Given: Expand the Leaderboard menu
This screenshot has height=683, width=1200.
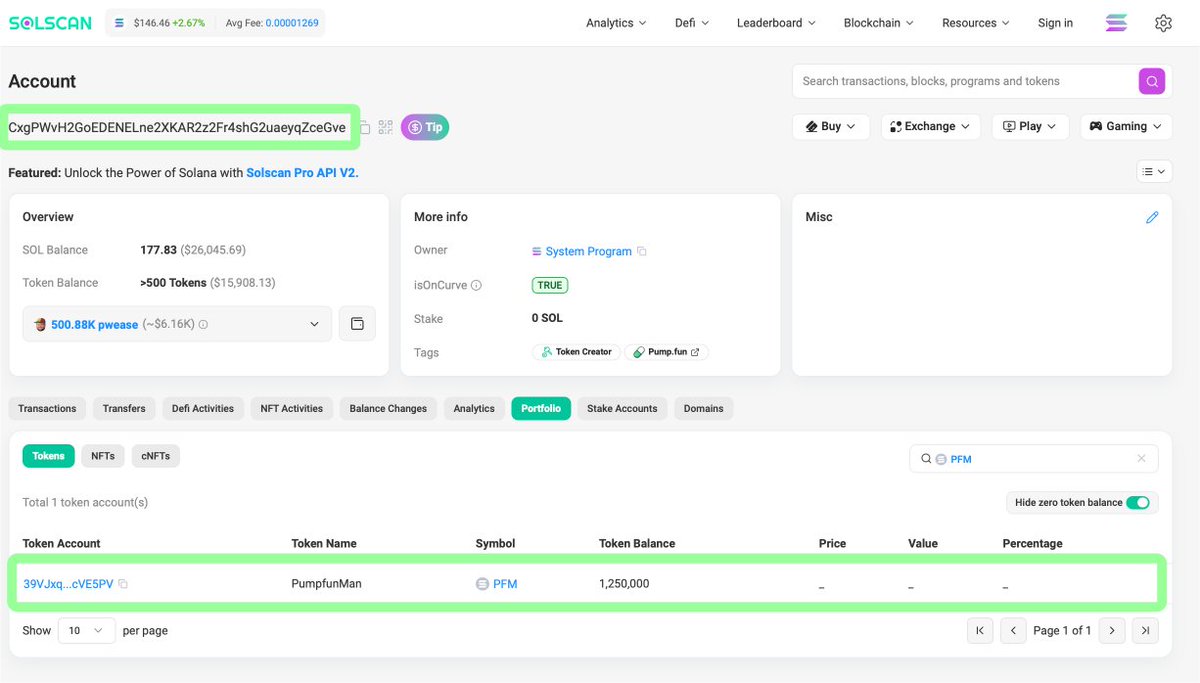Looking at the screenshot, I should tap(776, 23).
